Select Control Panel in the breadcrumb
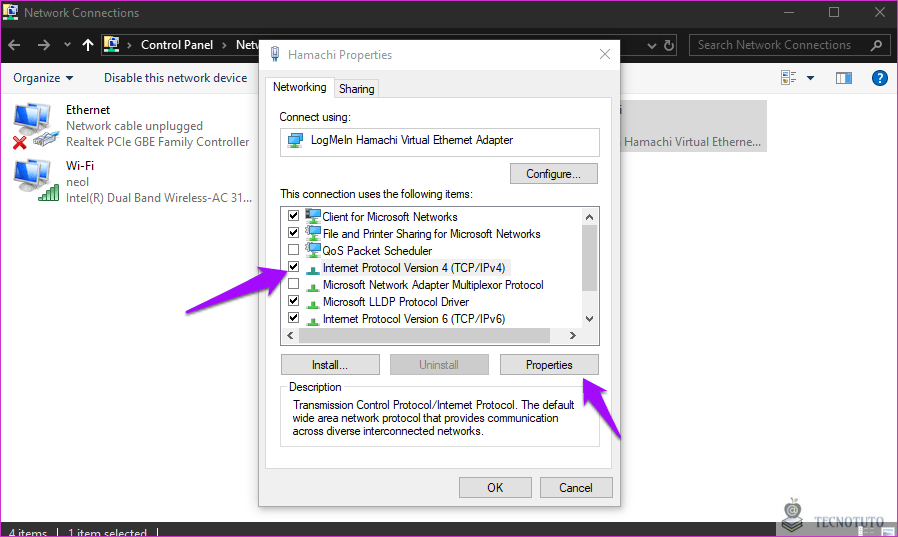 (176, 45)
